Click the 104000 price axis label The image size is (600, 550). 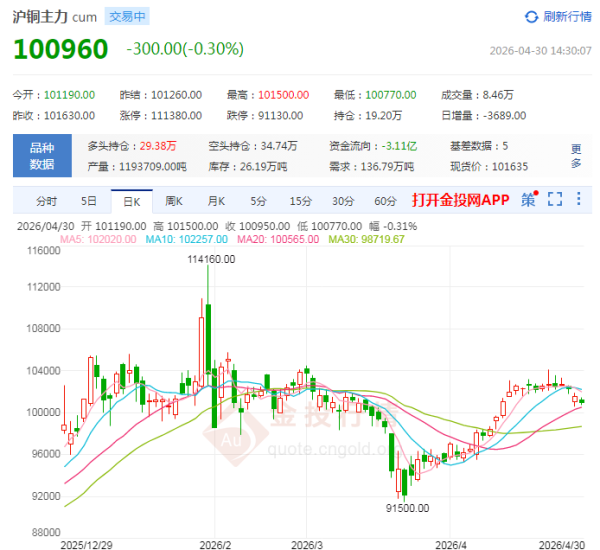click(44, 370)
